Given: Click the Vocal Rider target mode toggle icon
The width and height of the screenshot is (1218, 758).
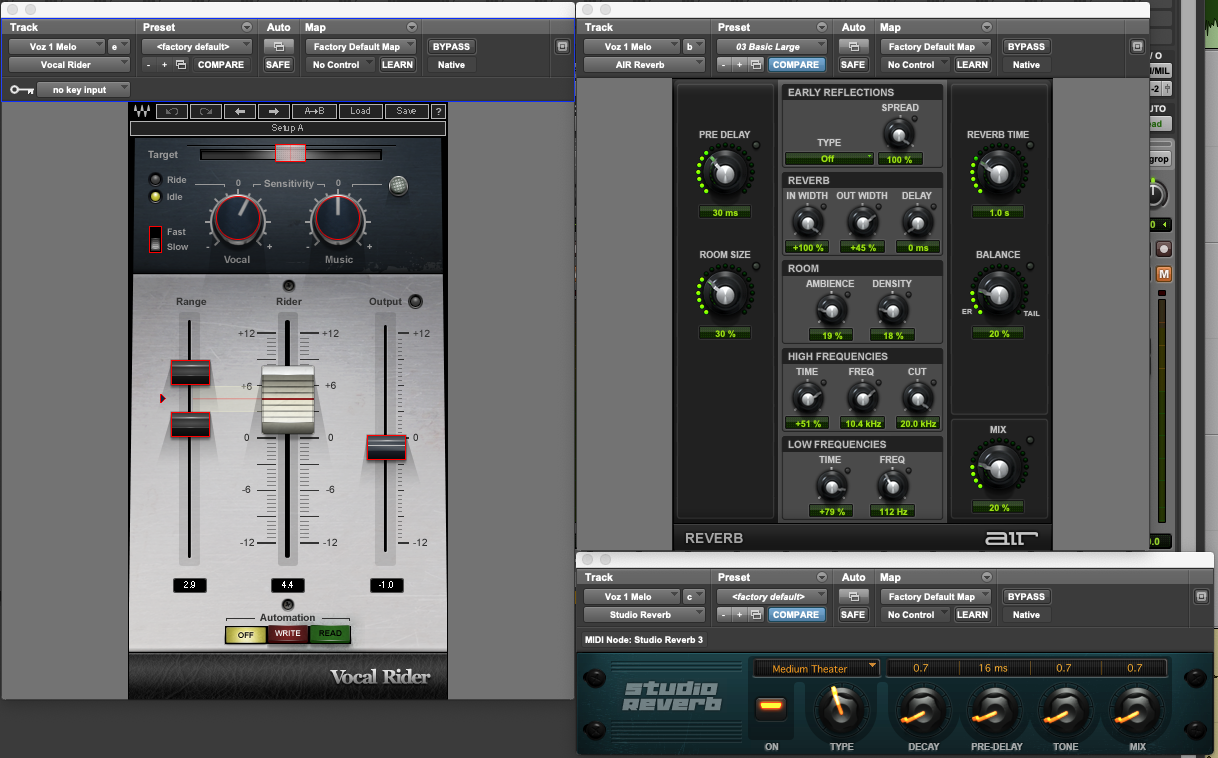Looking at the screenshot, I should point(399,184).
